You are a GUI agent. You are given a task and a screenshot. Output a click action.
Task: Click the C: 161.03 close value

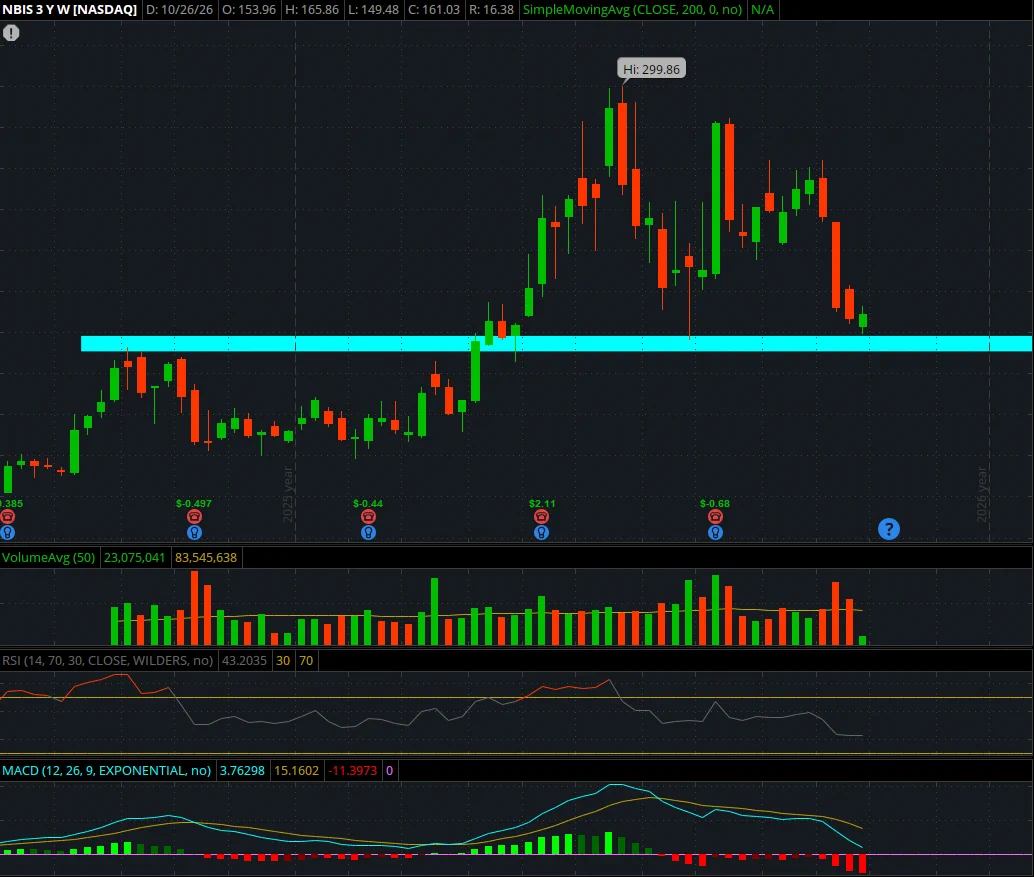433,10
